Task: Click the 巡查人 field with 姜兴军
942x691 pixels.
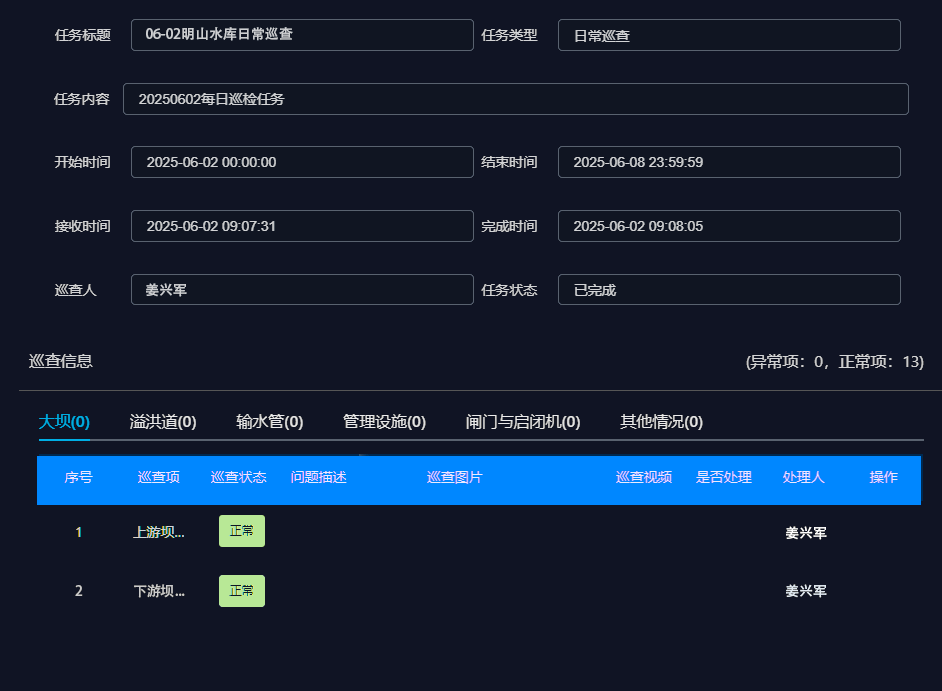Action: click(x=301, y=290)
